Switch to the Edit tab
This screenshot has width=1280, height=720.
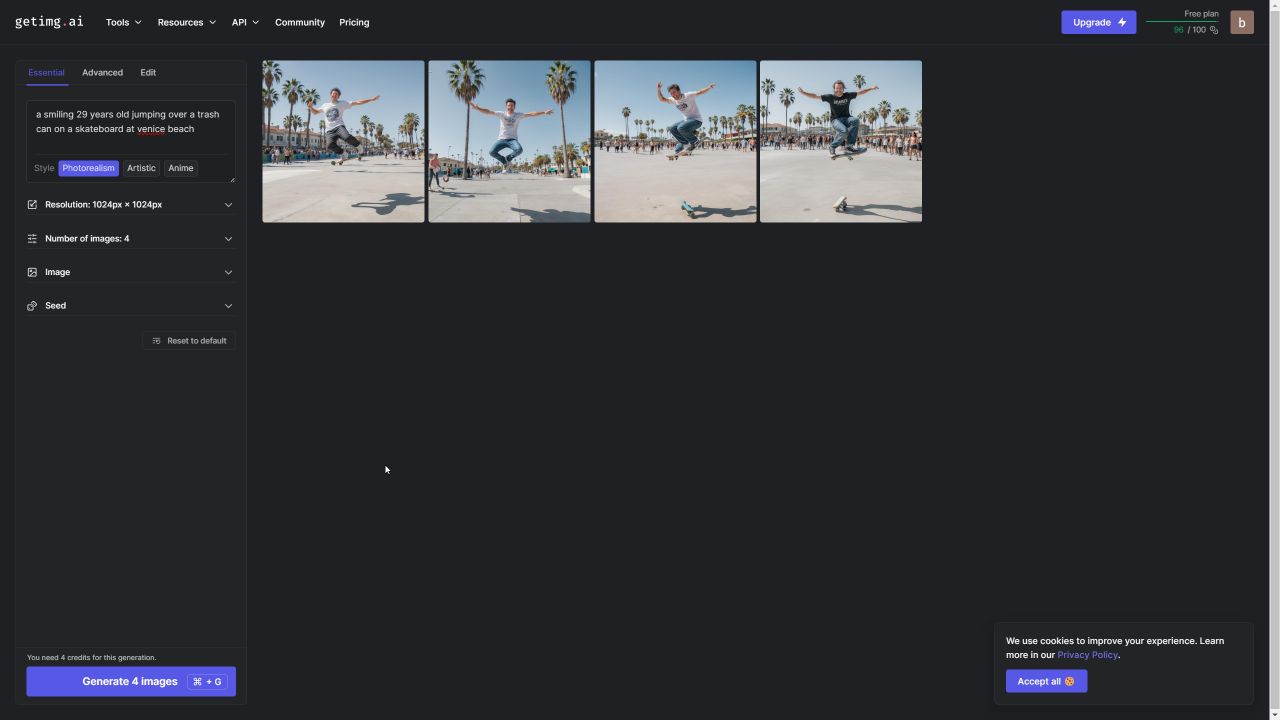(x=148, y=73)
